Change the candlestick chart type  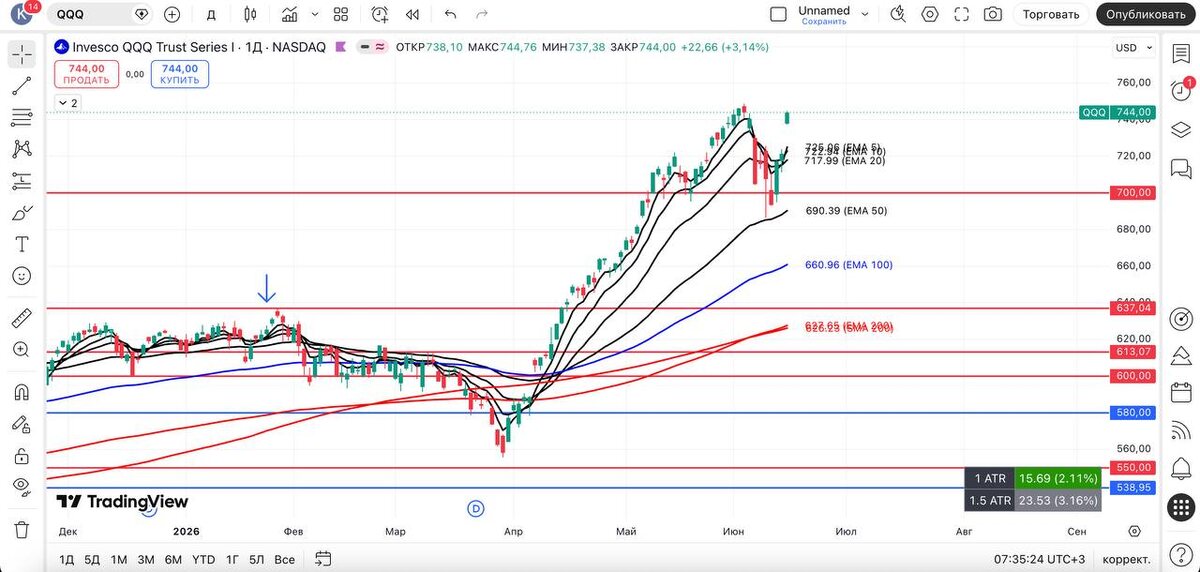coord(250,14)
